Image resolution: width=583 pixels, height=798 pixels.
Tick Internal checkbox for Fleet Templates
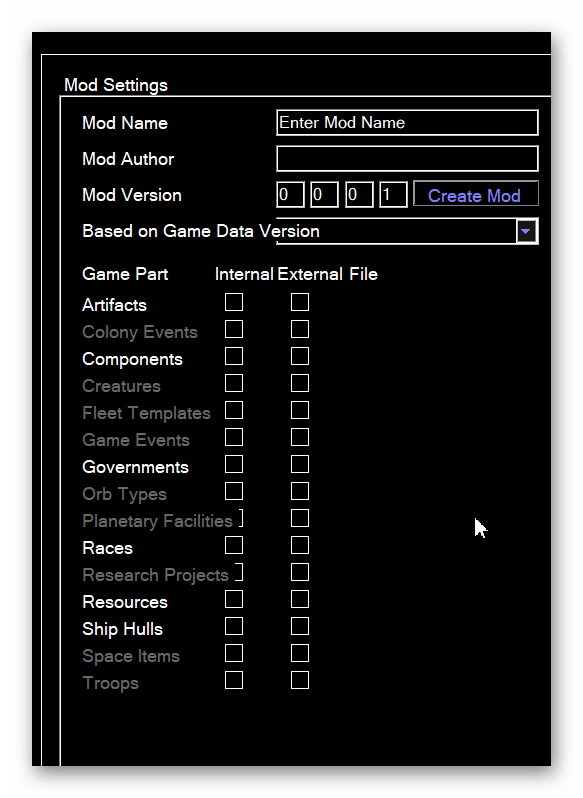(x=234, y=410)
